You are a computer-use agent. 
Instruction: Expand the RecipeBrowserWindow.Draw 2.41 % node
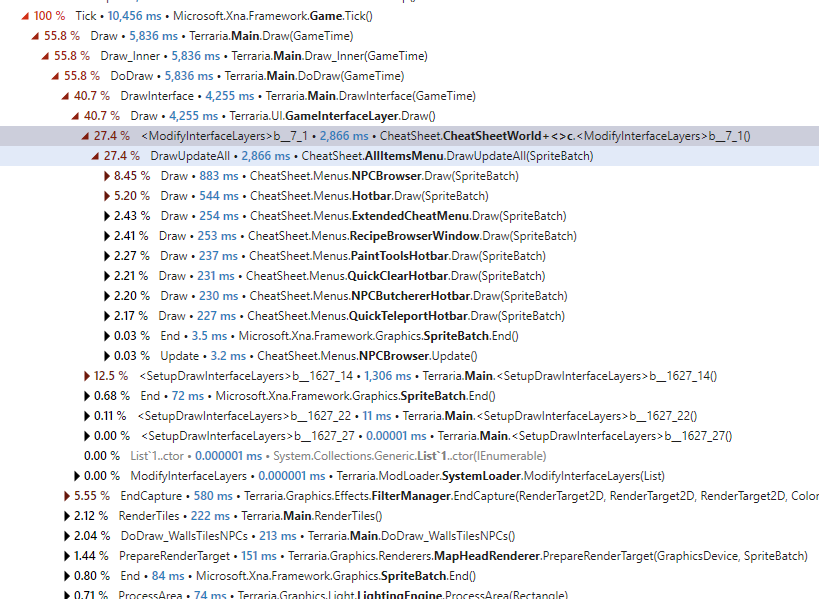pos(107,236)
